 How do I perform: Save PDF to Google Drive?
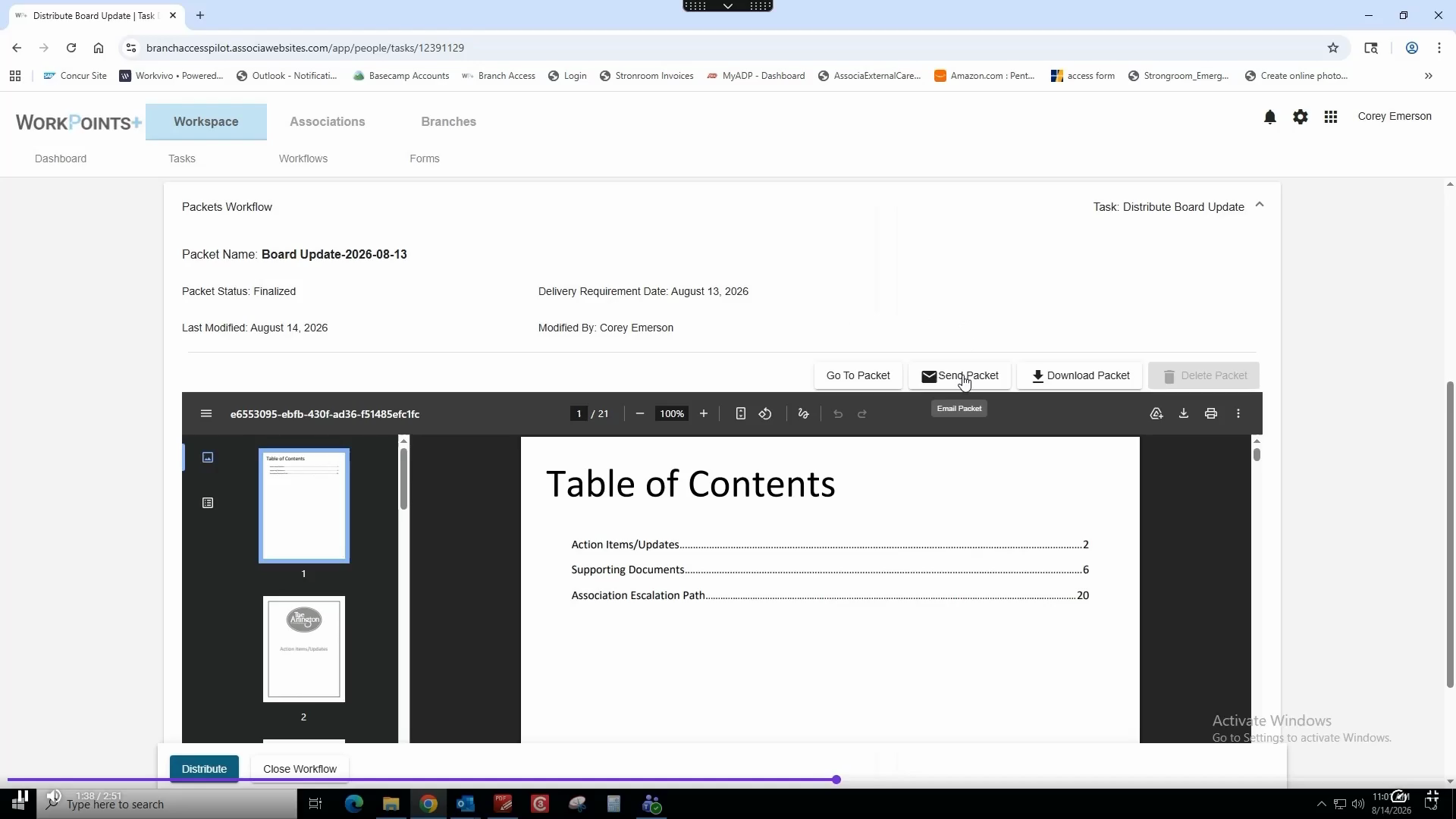point(1156,414)
